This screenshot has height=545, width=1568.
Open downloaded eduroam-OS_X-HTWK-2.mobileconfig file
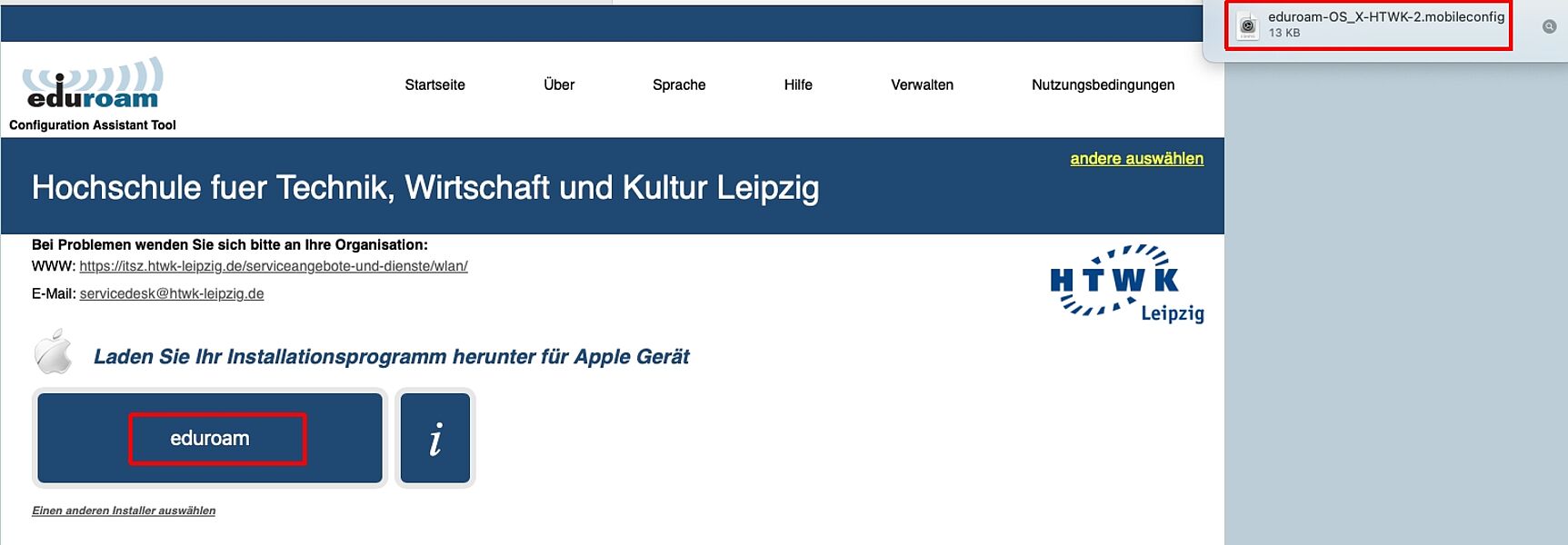coord(1368,25)
